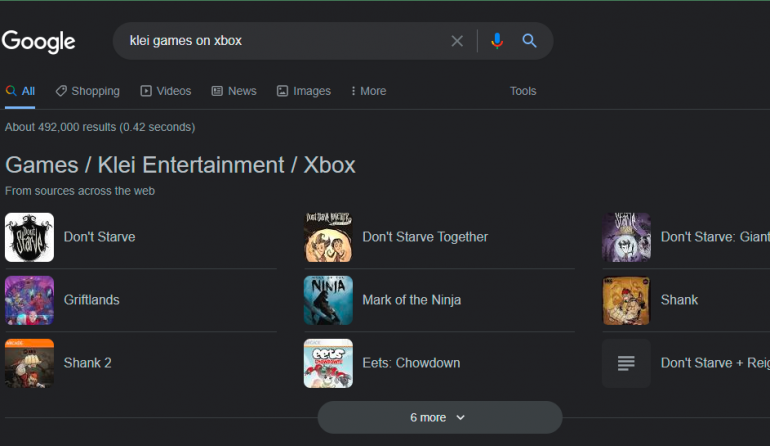The image size is (770, 446).
Task: Open the Don't Starve: Giant Edition link
Action: 715,237
